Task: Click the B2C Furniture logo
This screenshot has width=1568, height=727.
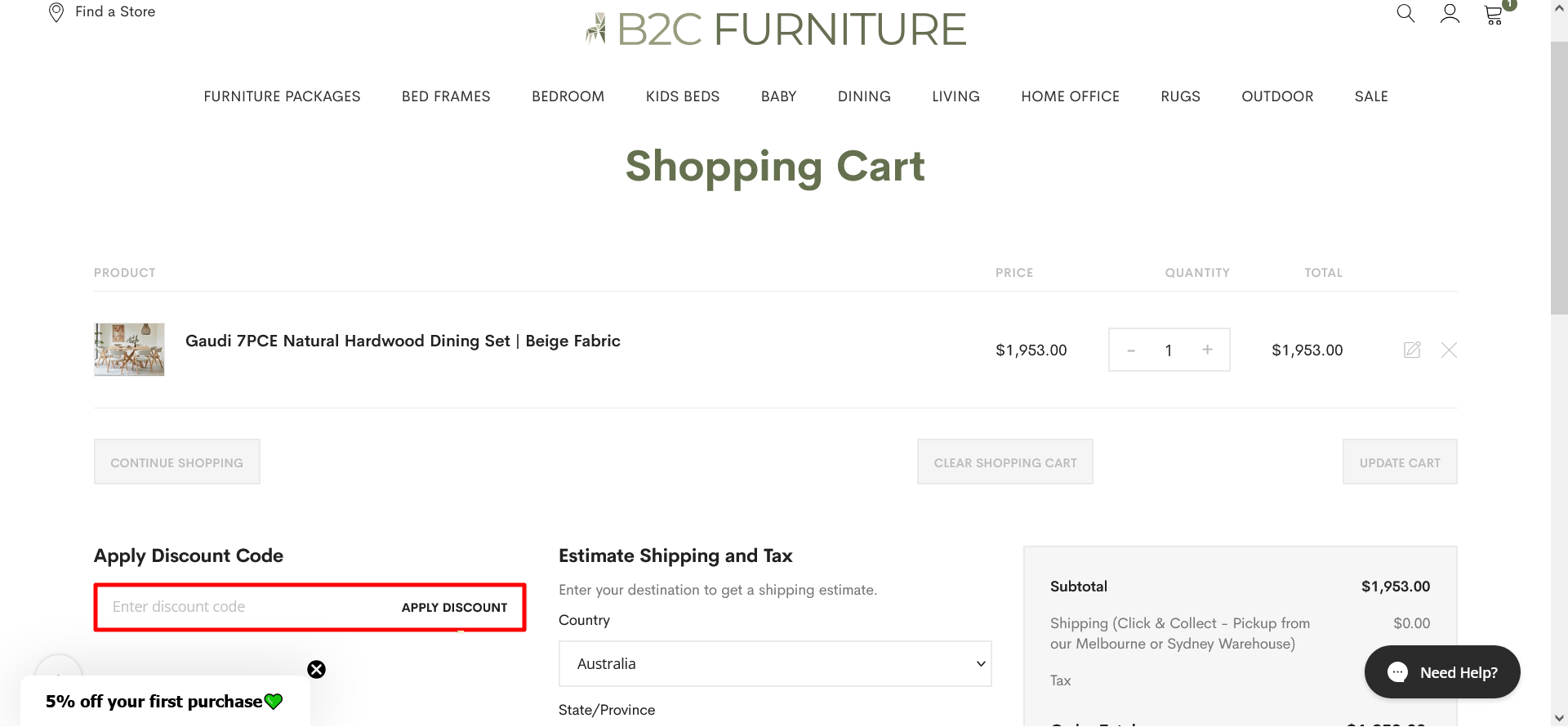Action: [776, 29]
